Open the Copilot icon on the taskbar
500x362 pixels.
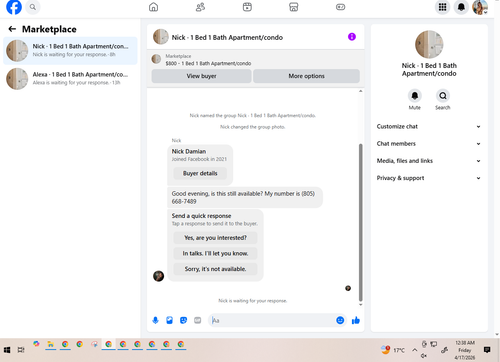point(36,344)
